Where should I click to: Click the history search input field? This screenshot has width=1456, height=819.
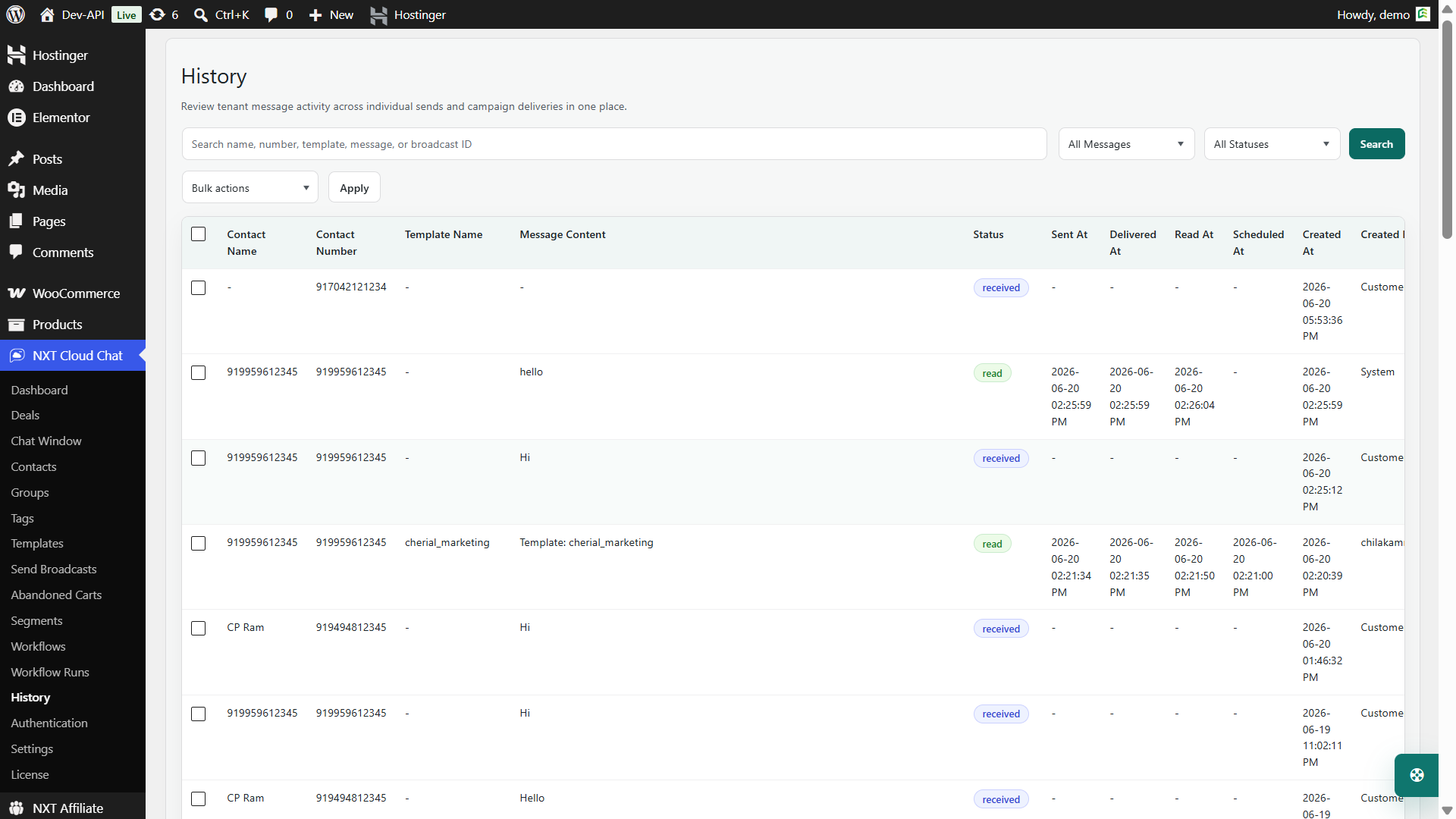click(614, 144)
